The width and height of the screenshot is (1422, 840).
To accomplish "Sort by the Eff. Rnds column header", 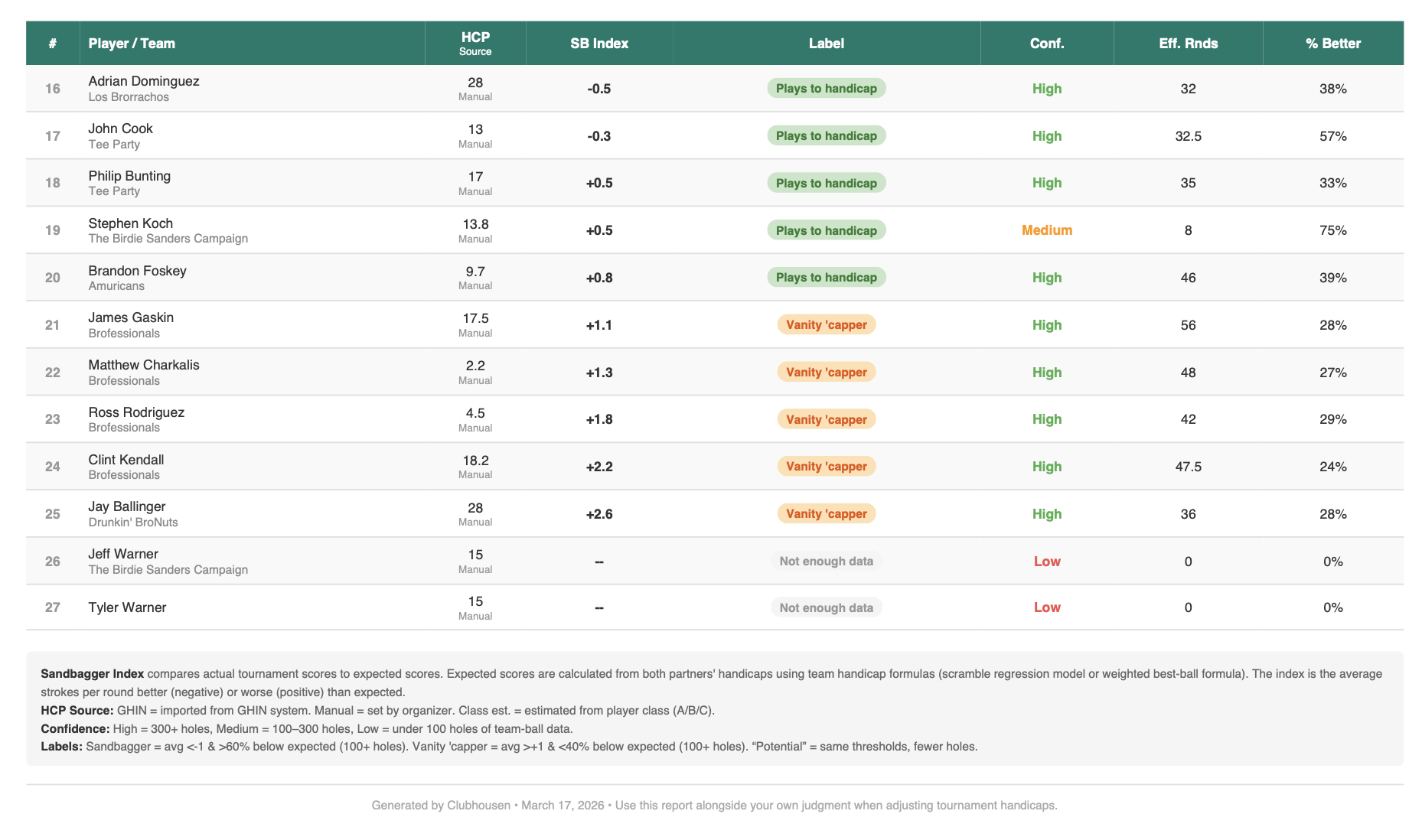I will (x=1187, y=43).
